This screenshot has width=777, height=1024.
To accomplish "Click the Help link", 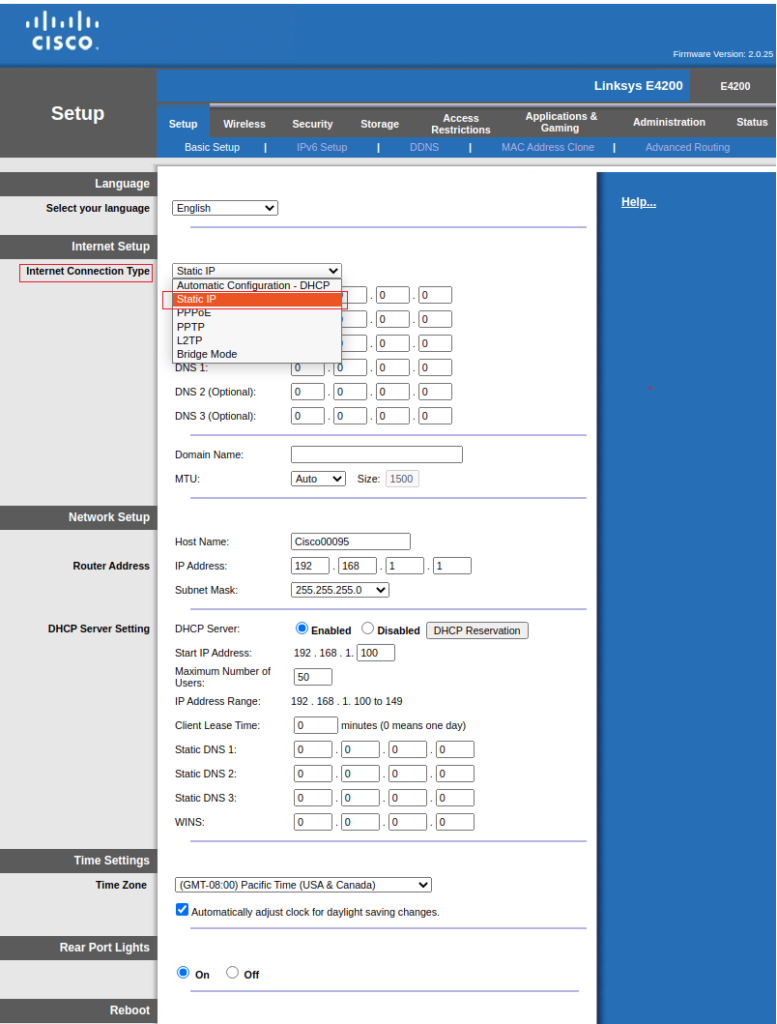I will pyautogui.click(x=638, y=202).
